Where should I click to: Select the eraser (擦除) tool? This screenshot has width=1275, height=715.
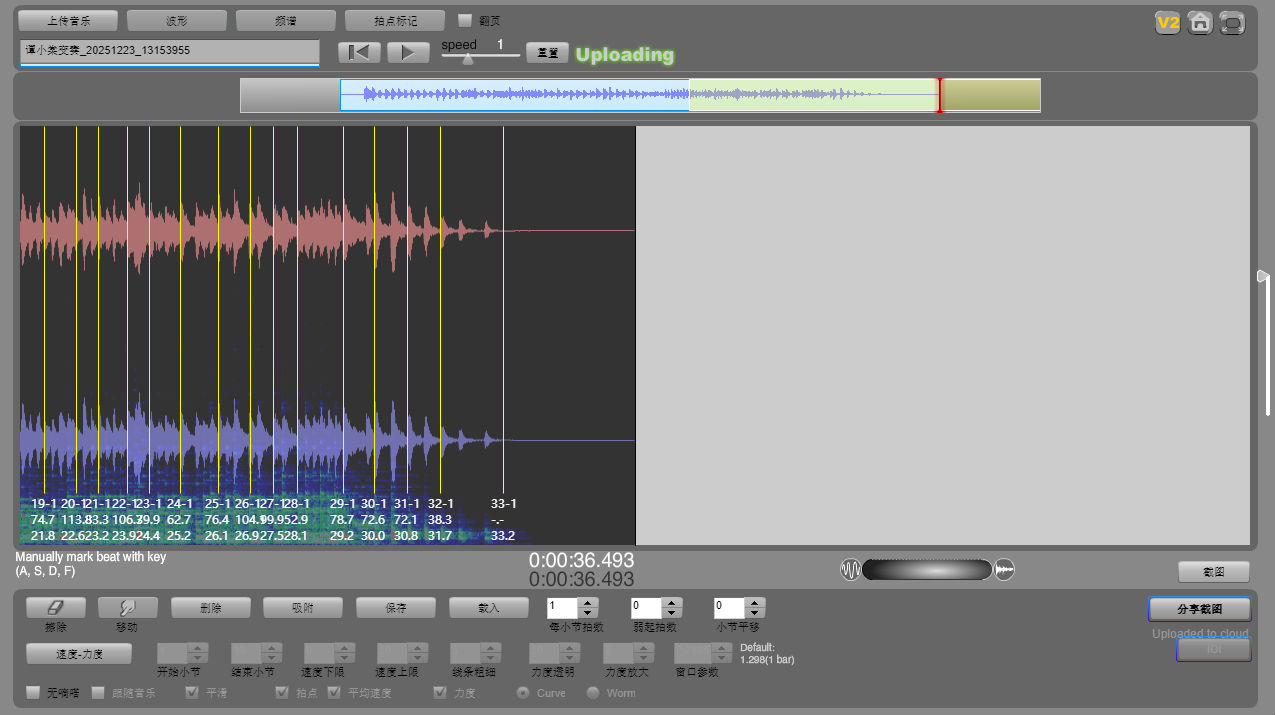tap(56, 607)
